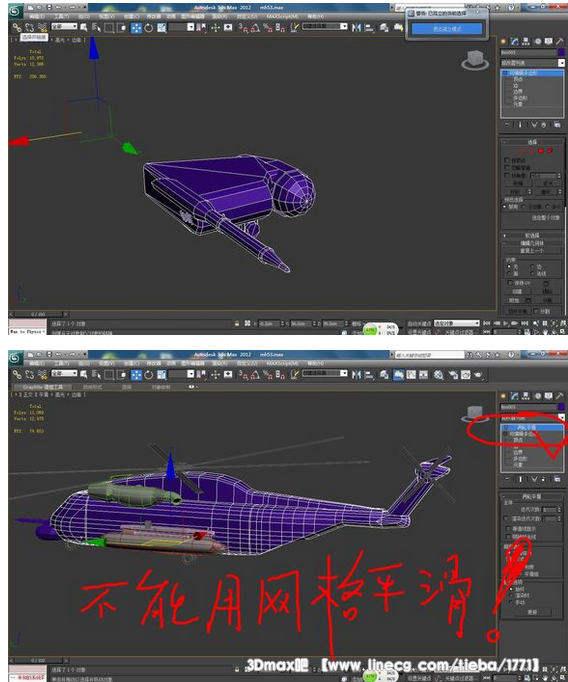Open Render Setup in lower screenshot toolbar
This screenshot has width=568, height=682.
(453, 374)
